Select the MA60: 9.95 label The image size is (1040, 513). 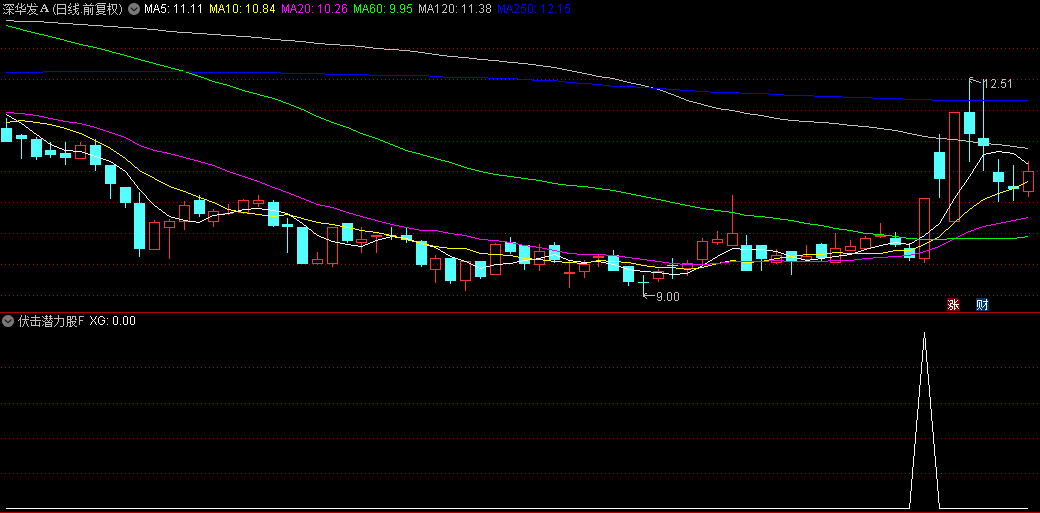click(x=384, y=9)
